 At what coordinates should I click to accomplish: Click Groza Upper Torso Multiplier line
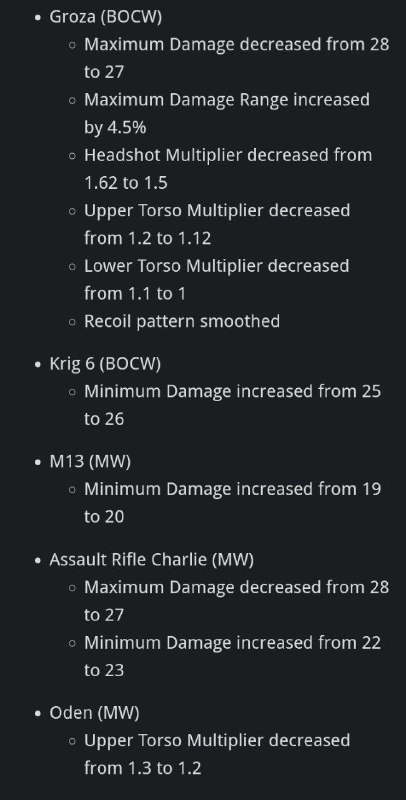(217, 224)
